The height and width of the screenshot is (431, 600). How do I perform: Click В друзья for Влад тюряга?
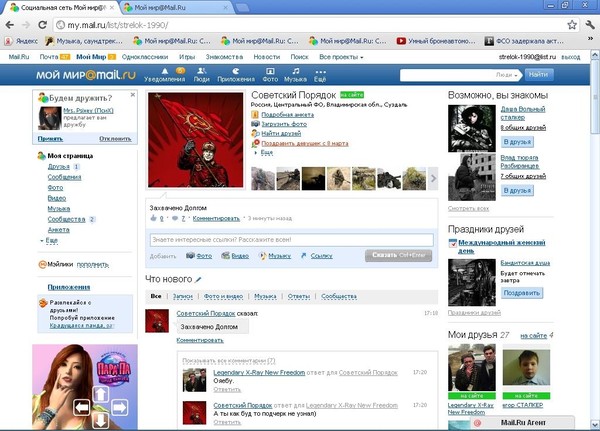coord(517,190)
